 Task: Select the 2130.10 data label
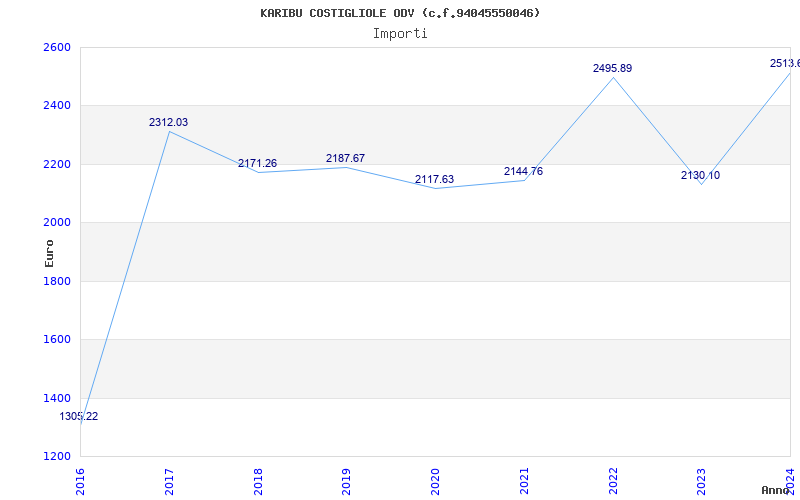701,176
